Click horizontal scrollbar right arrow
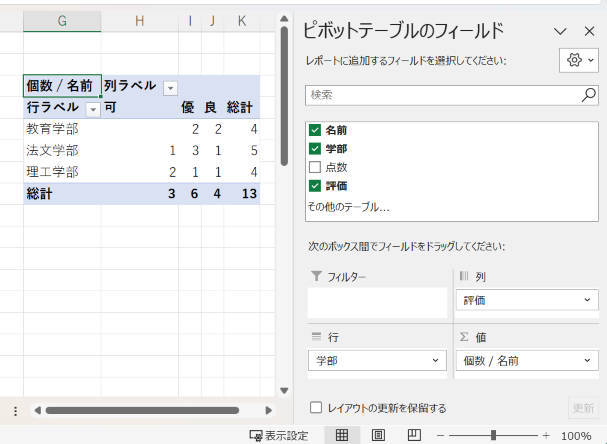 [268, 410]
